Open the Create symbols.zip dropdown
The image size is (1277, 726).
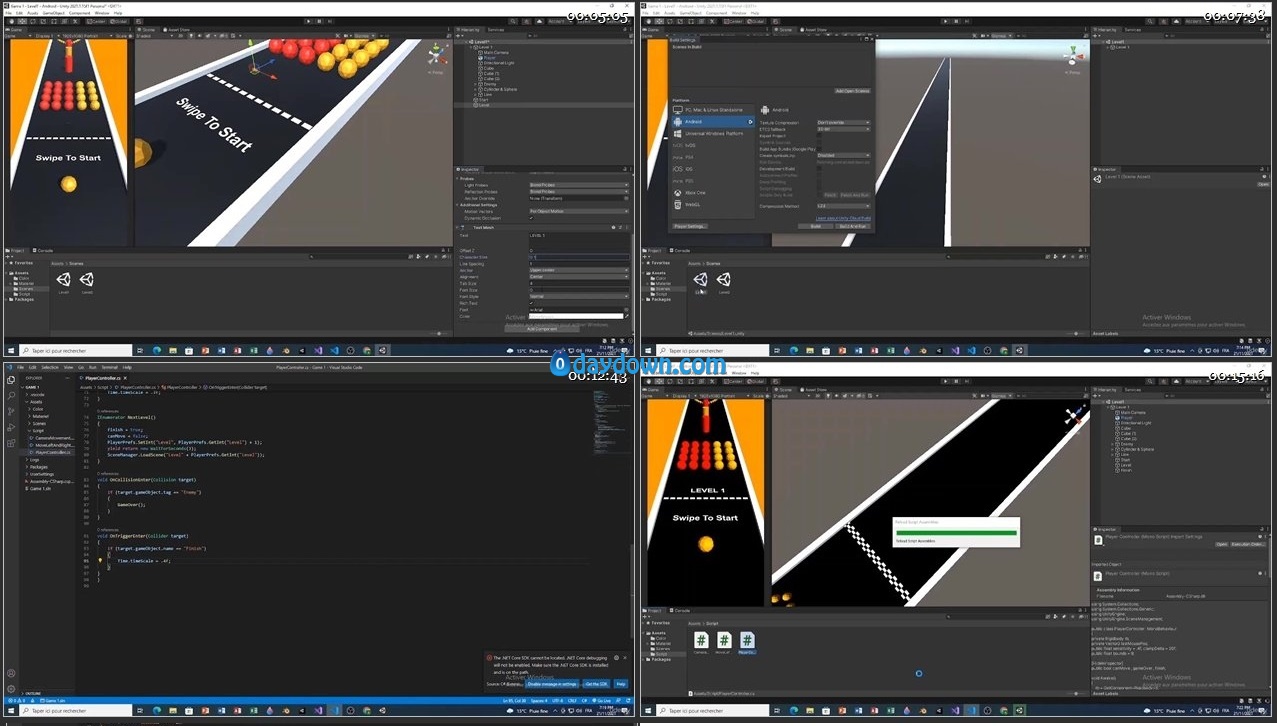843,155
